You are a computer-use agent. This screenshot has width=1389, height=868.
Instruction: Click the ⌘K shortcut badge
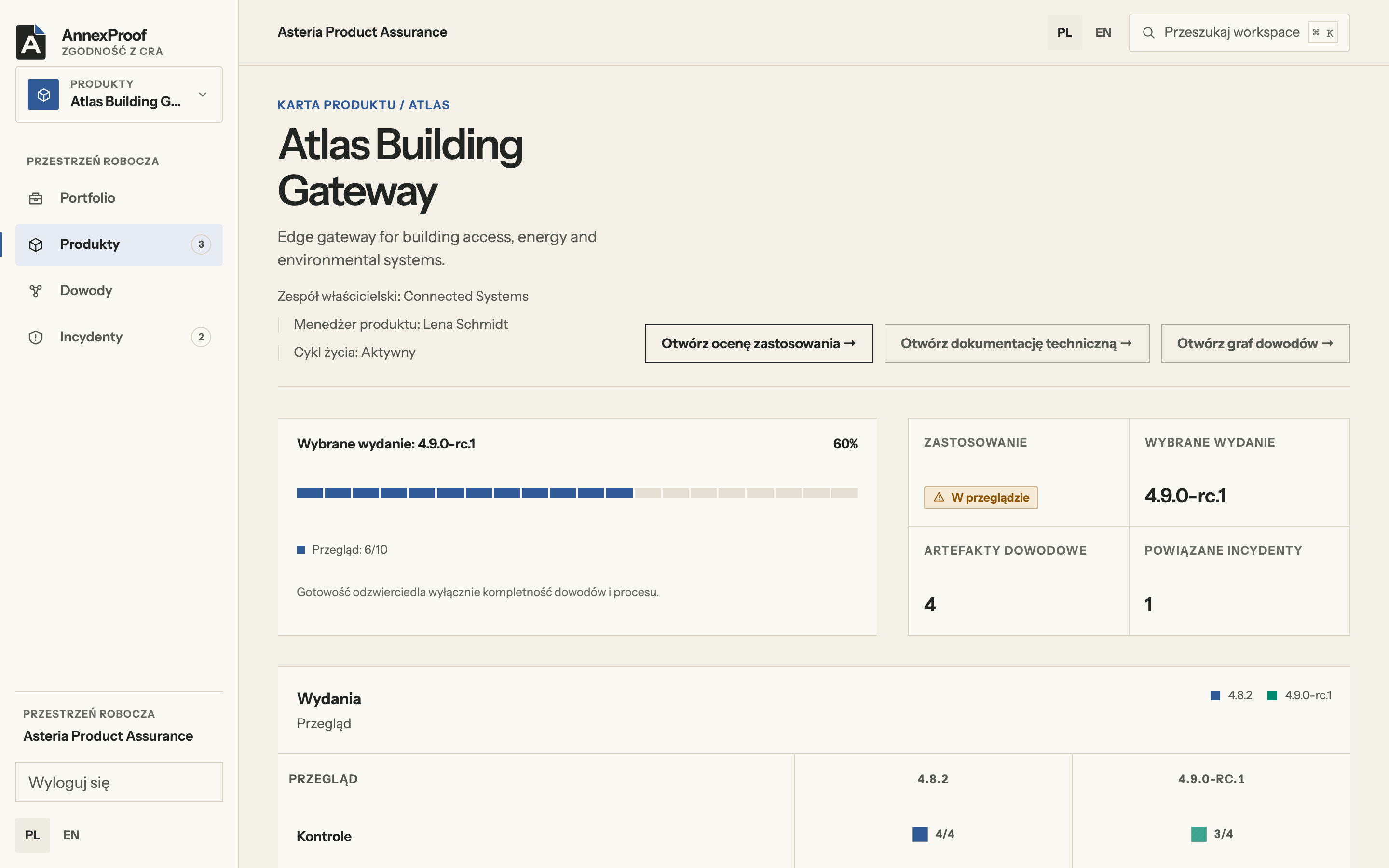(x=1322, y=33)
